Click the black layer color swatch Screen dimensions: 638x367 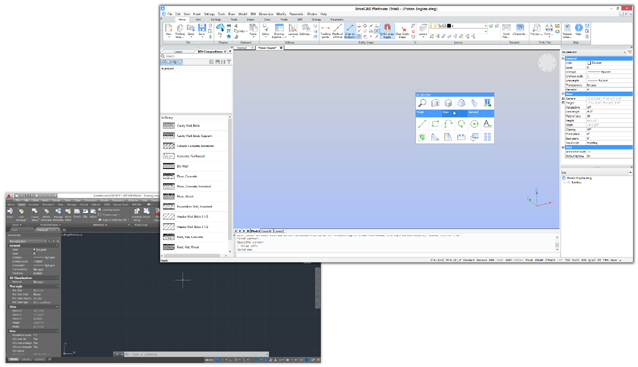click(x=449, y=26)
